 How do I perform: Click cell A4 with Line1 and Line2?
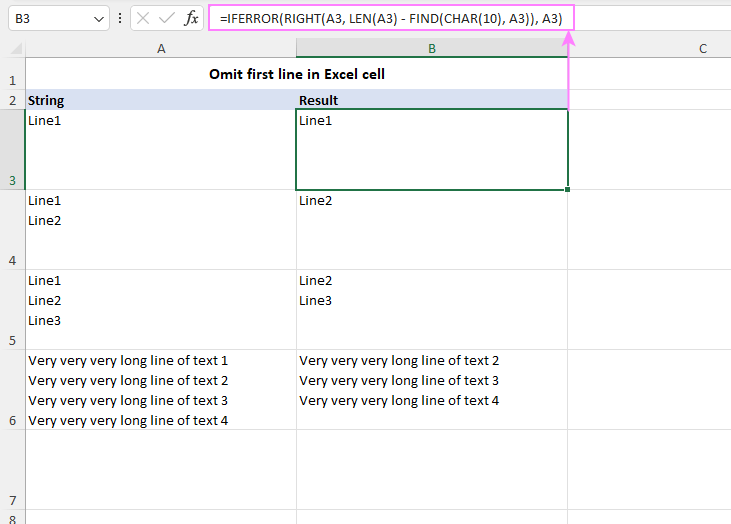click(x=161, y=230)
